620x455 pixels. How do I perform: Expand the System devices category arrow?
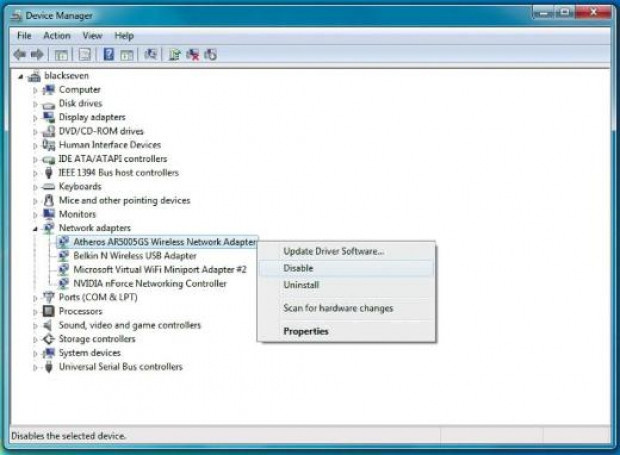pos(35,353)
